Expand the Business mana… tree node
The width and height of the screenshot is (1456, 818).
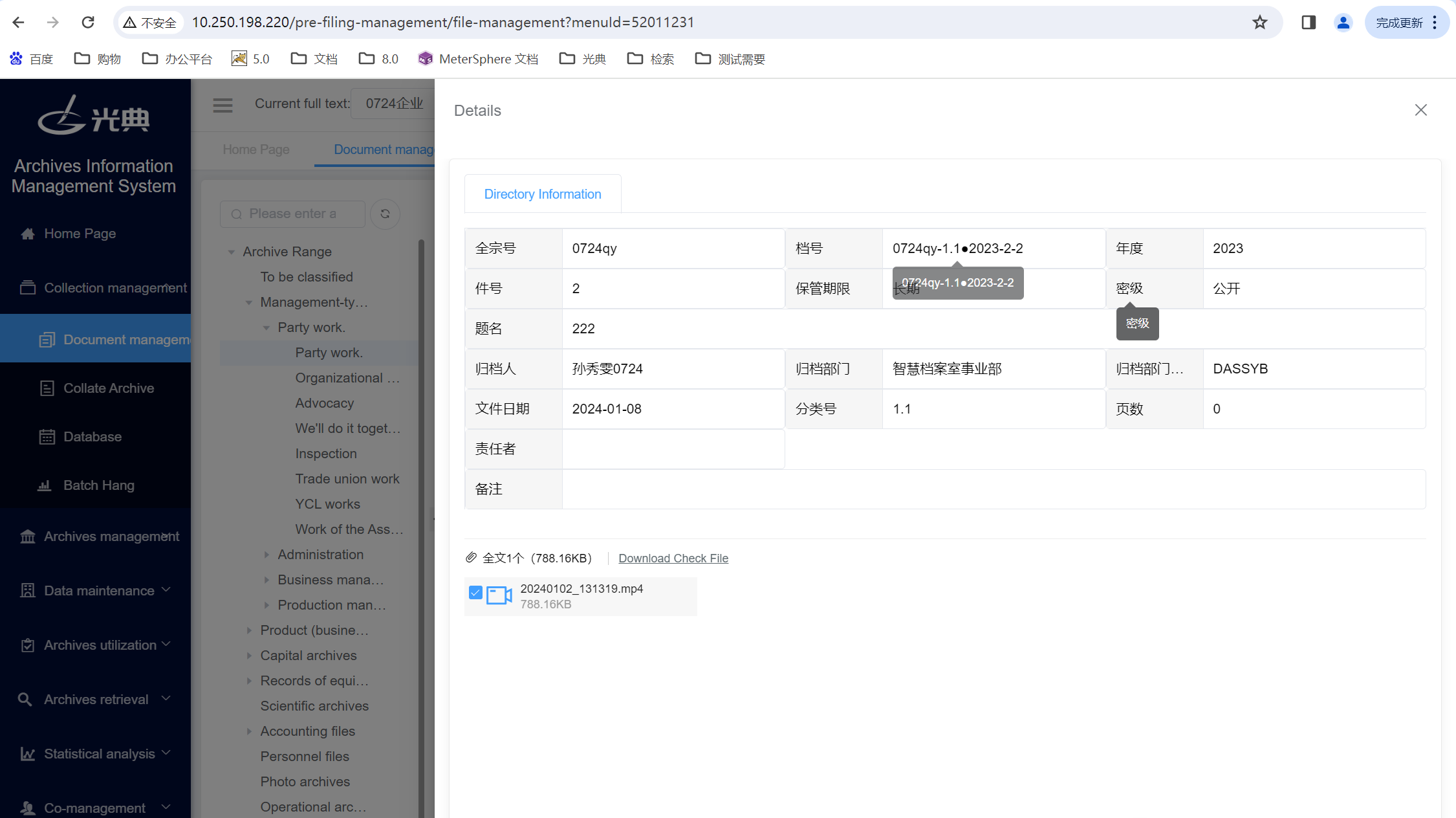(x=266, y=580)
